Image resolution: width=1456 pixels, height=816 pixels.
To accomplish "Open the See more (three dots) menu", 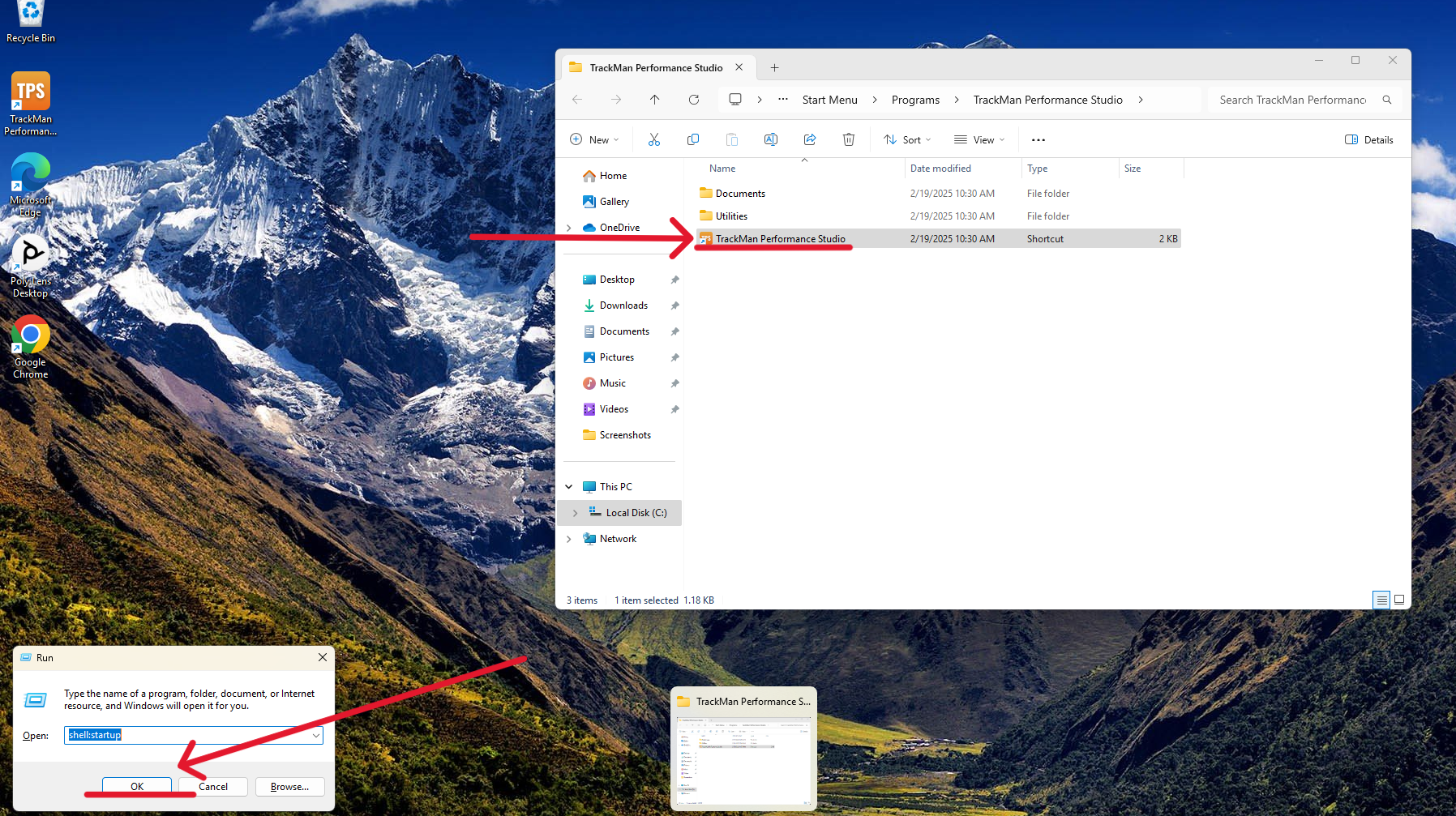I will click(1038, 139).
